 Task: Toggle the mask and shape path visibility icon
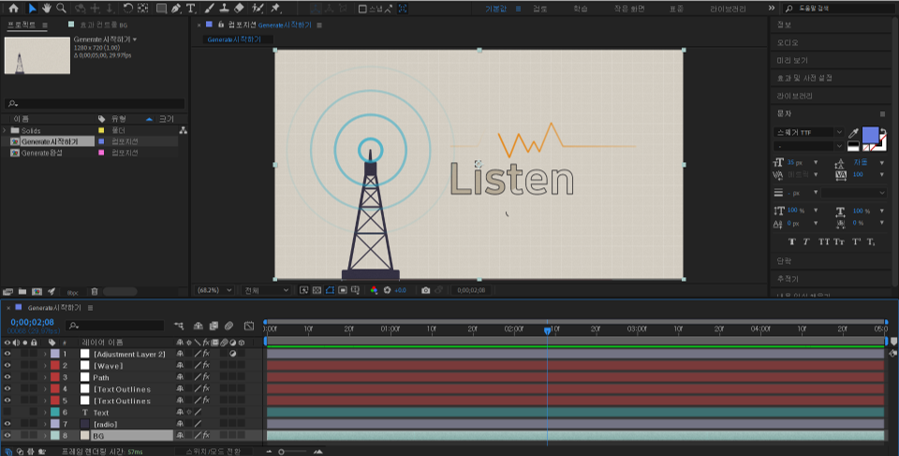pos(330,290)
